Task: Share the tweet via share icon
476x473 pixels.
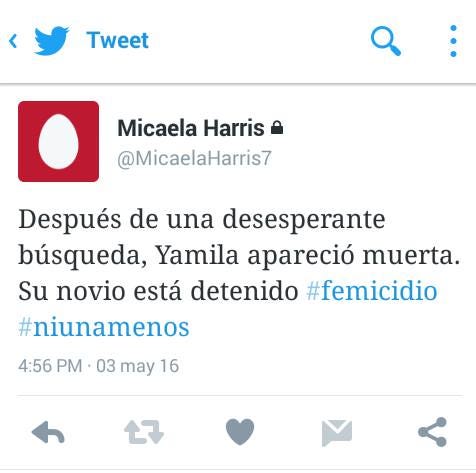Action: click(432, 432)
